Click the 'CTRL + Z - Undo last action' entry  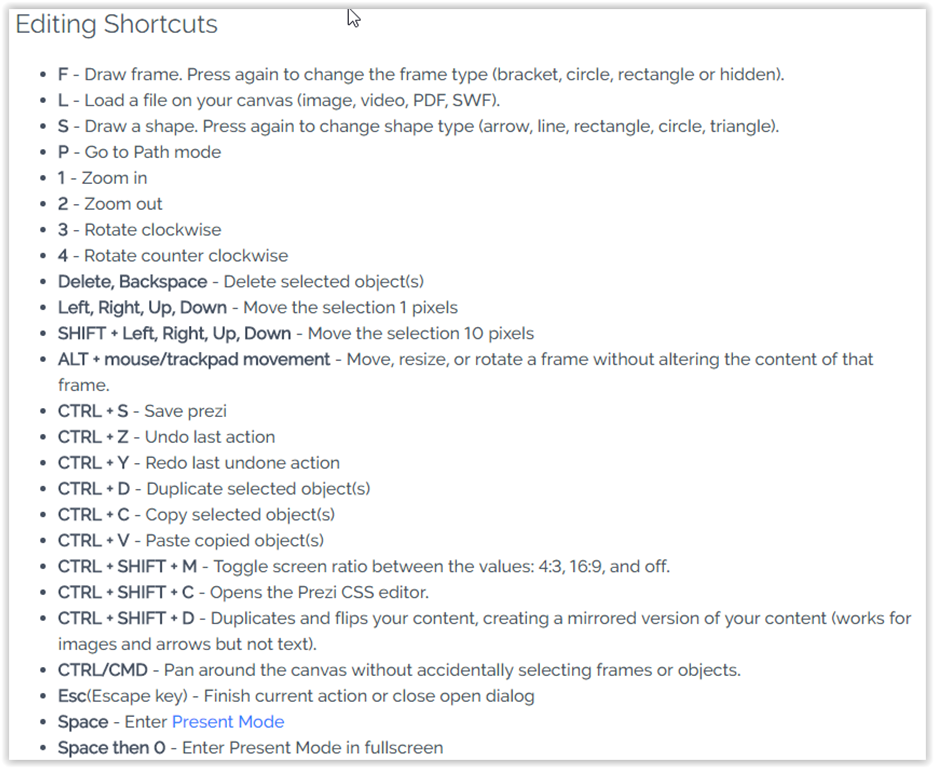(x=166, y=437)
